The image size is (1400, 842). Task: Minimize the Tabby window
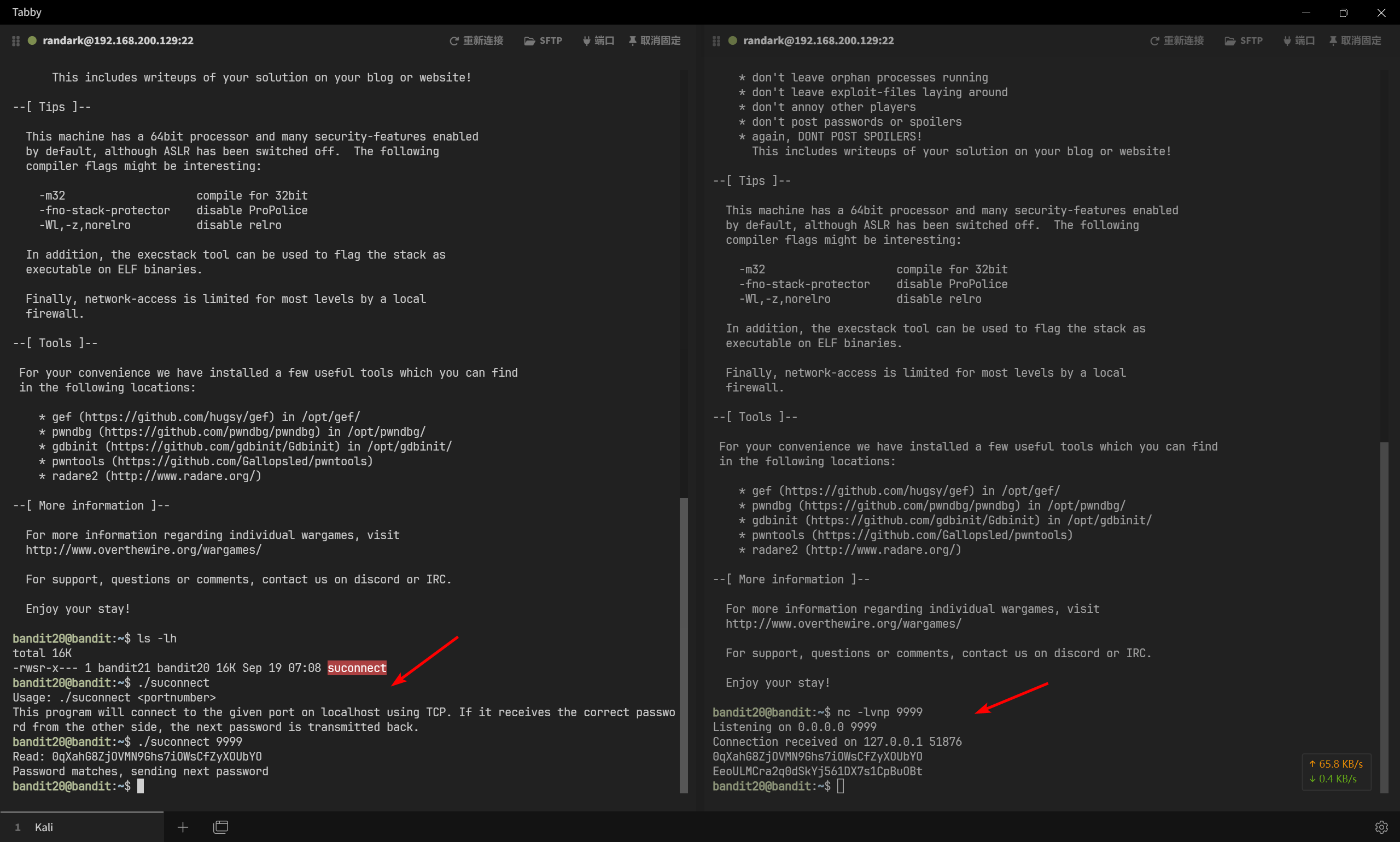pyautogui.click(x=1306, y=13)
